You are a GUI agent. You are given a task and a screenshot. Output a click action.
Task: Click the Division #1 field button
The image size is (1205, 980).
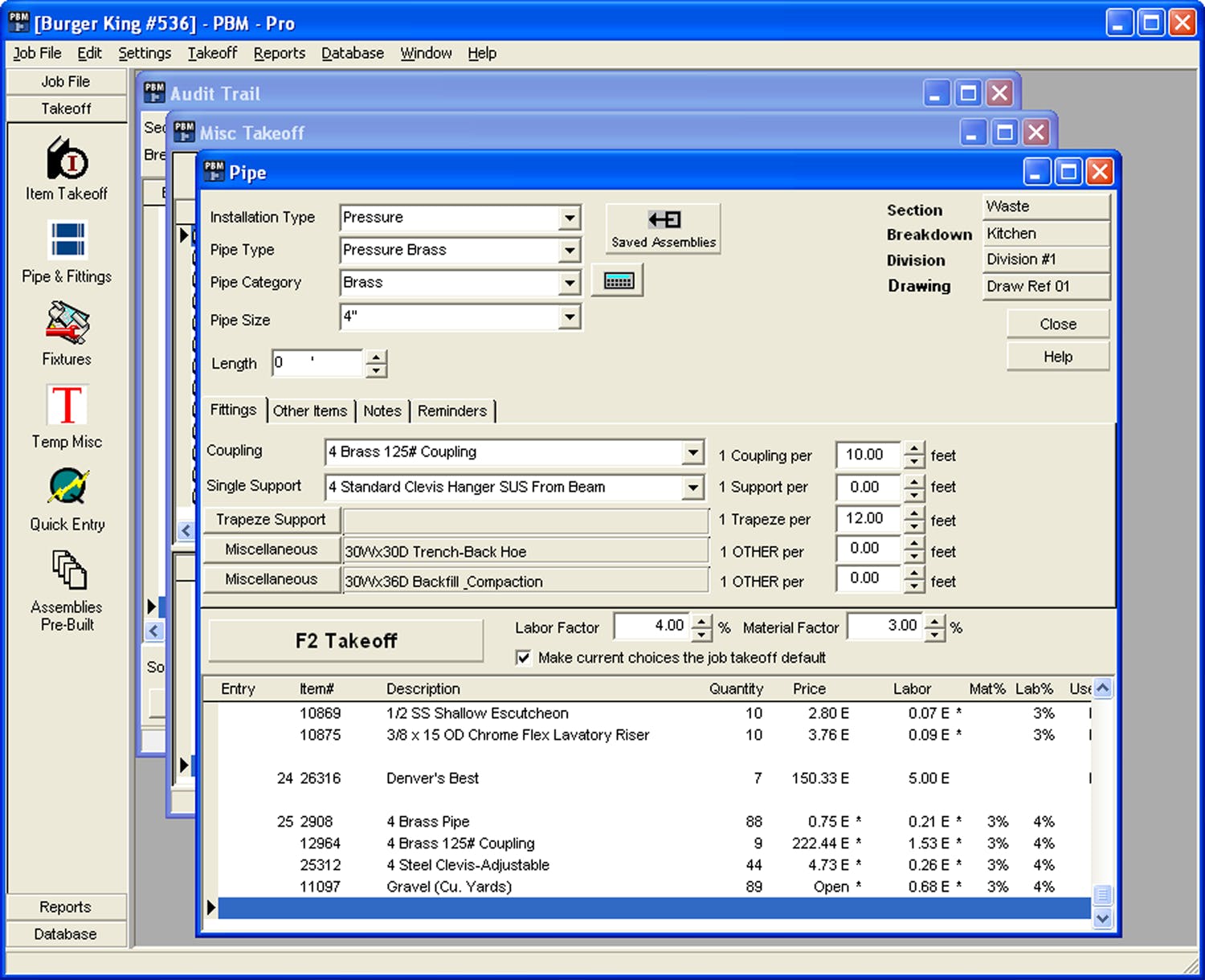pyautogui.click(x=1046, y=259)
